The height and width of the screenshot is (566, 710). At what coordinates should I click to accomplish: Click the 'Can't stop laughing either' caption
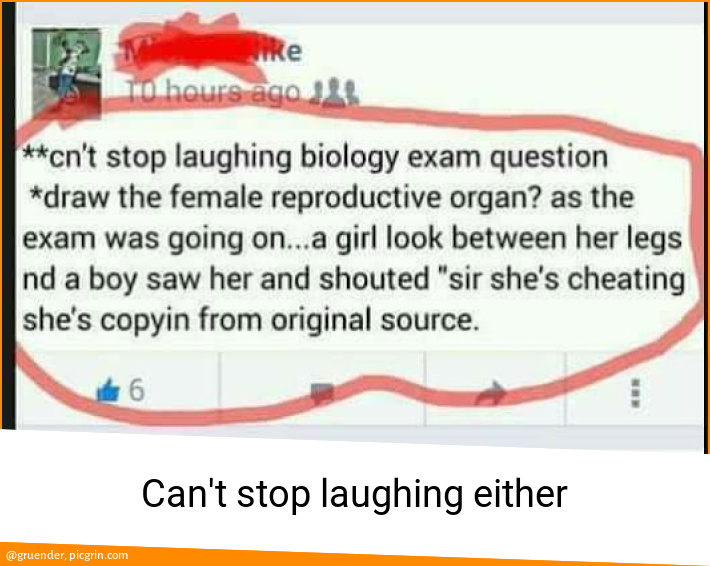pyautogui.click(x=355, y=494)
